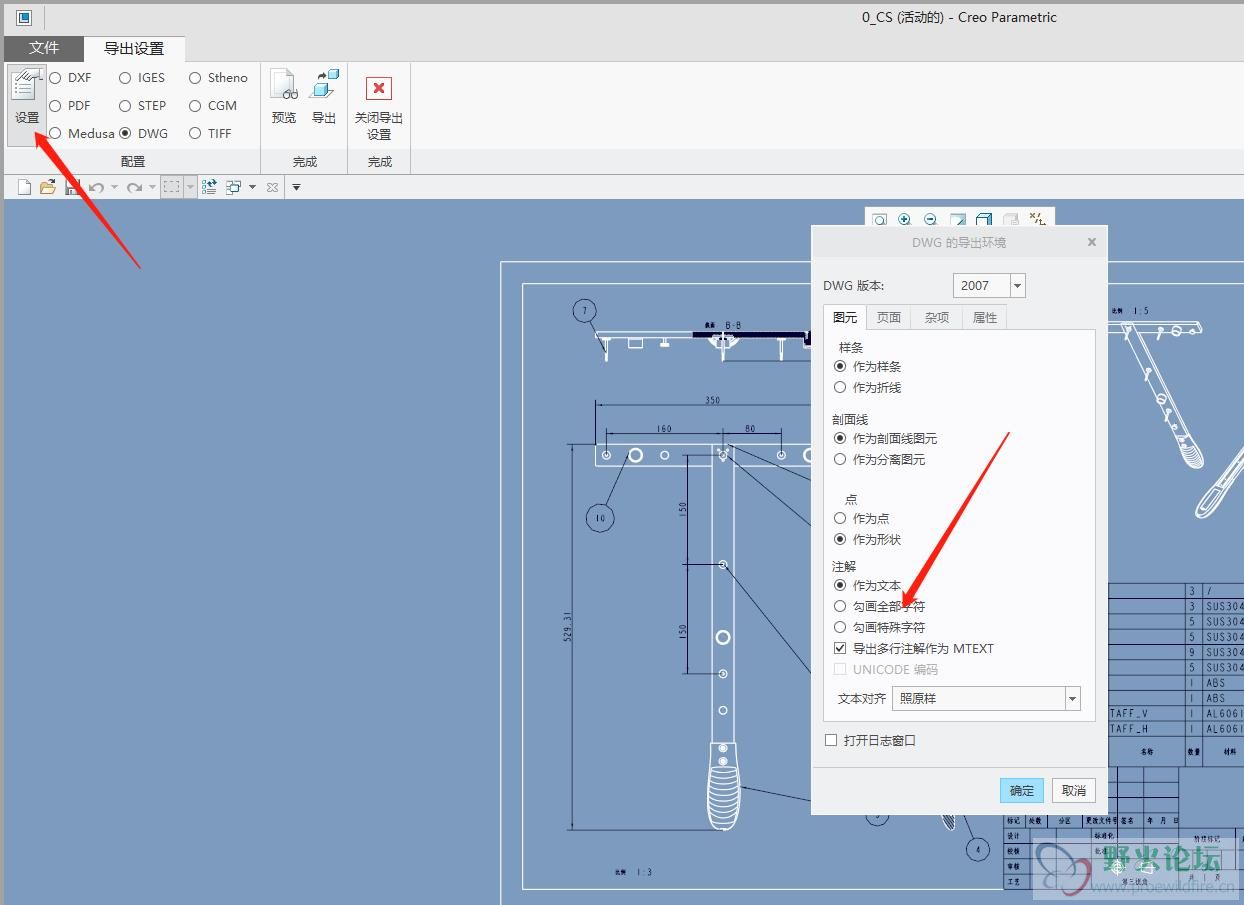Screen dimensions: 1244x905
Task: Open the 文本对齐 照原样 dropdown
Action: pyautogui.click(x=1073, y=698)
